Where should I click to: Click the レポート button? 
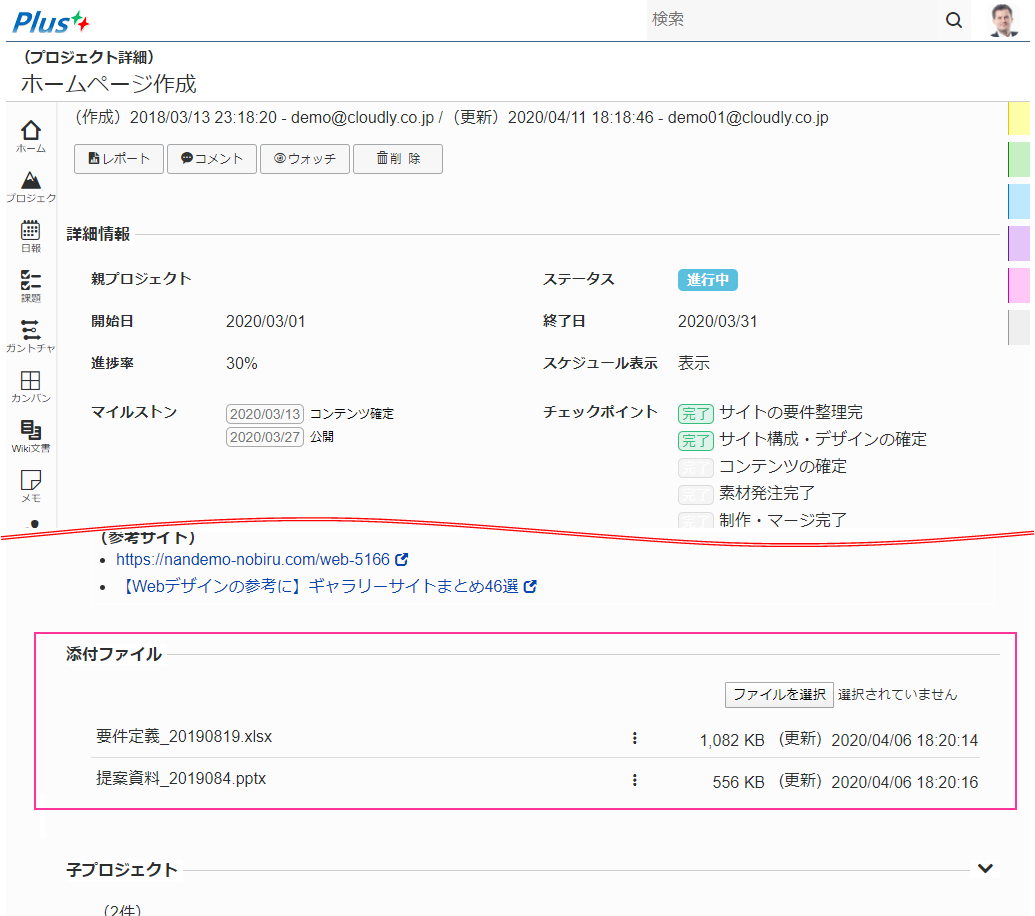tap(119, 159)
